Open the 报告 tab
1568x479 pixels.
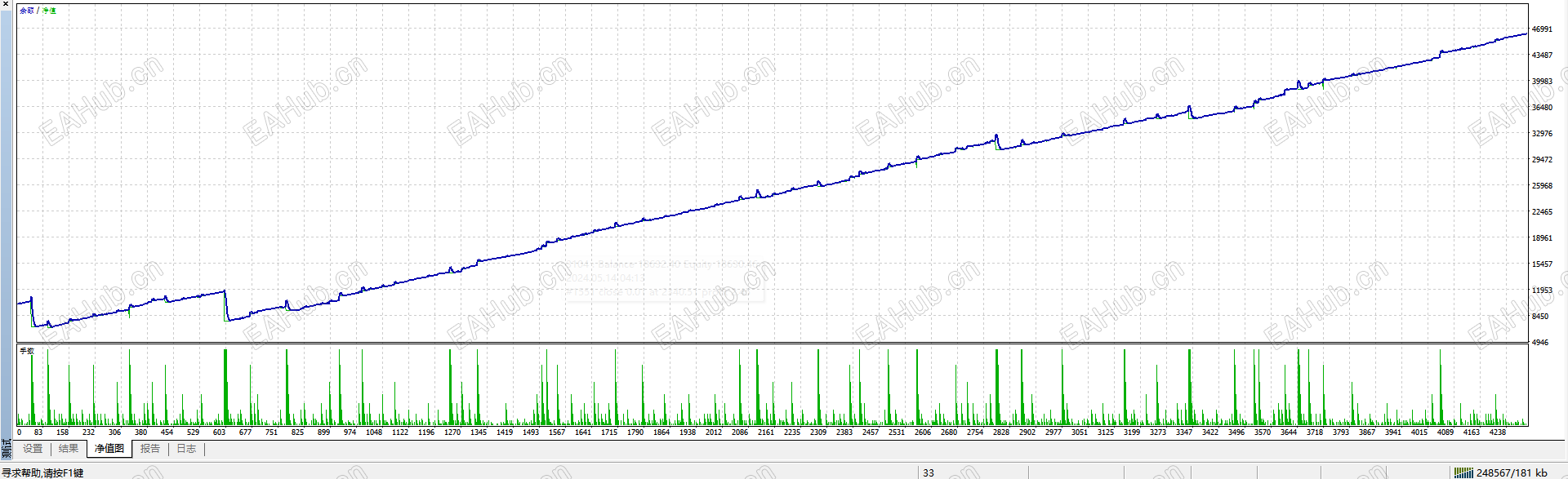click(150, 449)
